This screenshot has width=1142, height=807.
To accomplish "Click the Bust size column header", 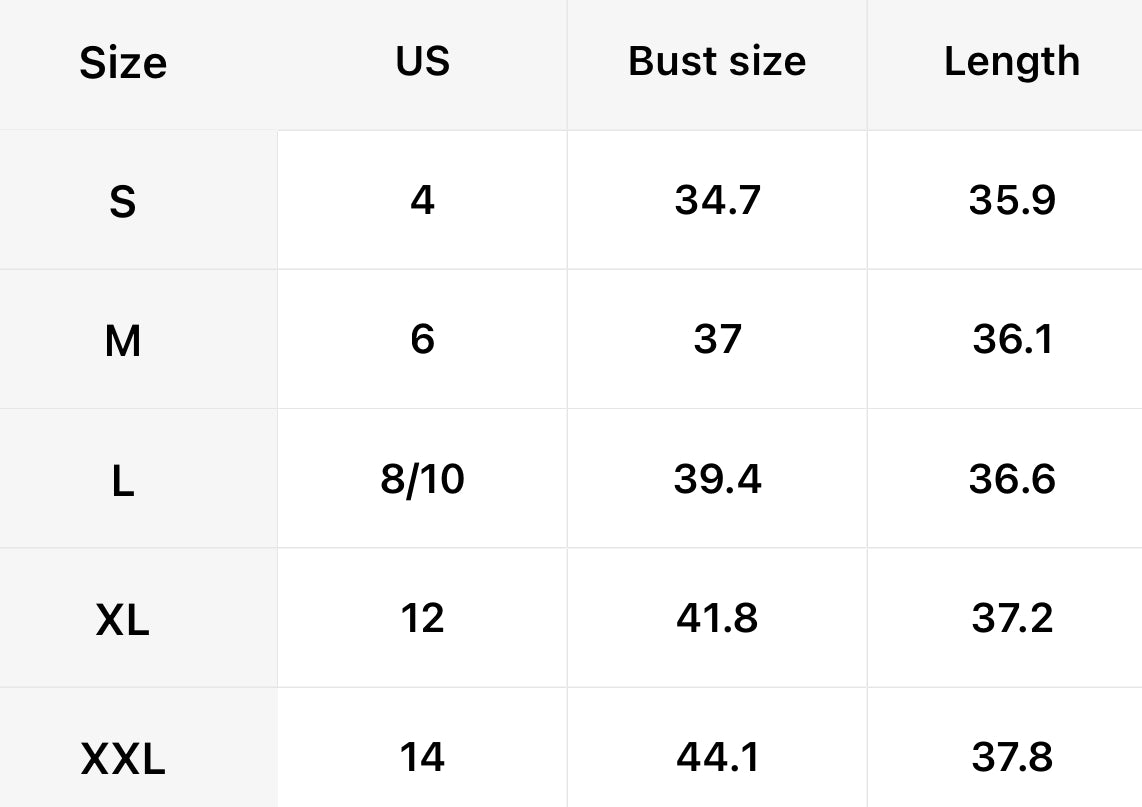I will pos(717,62).
